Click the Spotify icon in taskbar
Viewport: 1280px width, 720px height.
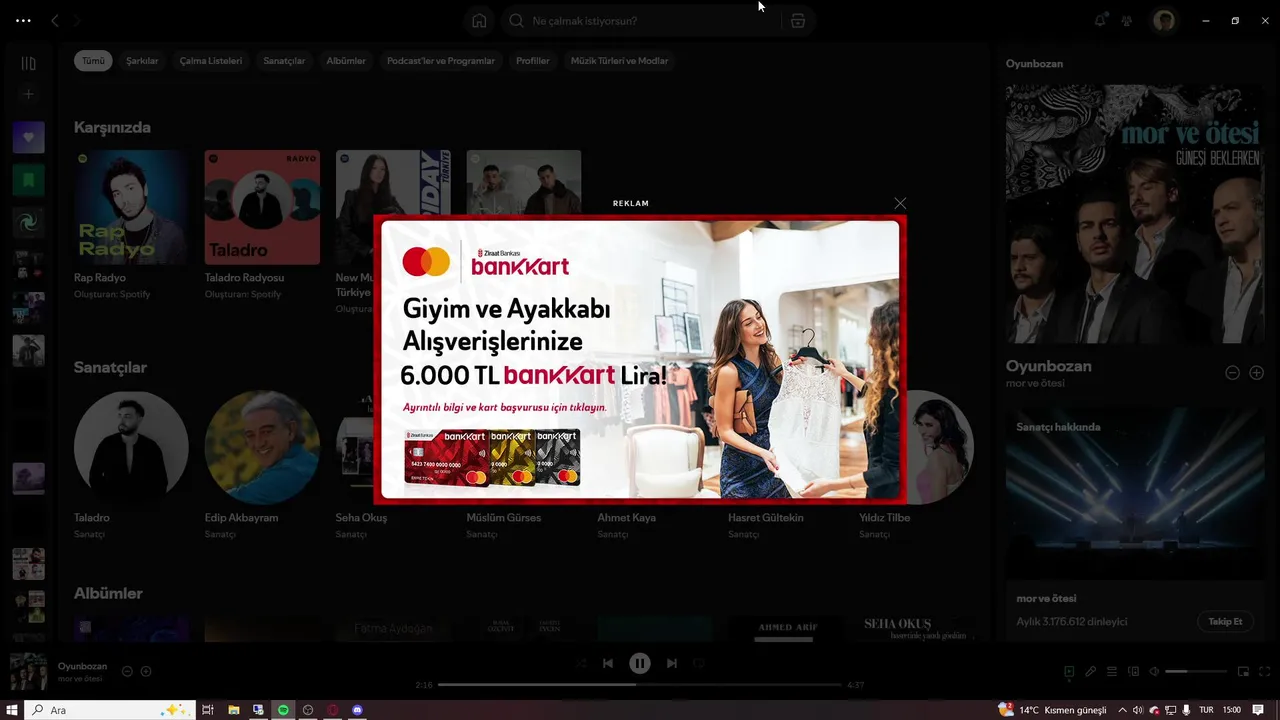pyautogui.click(x=283, y=710)
